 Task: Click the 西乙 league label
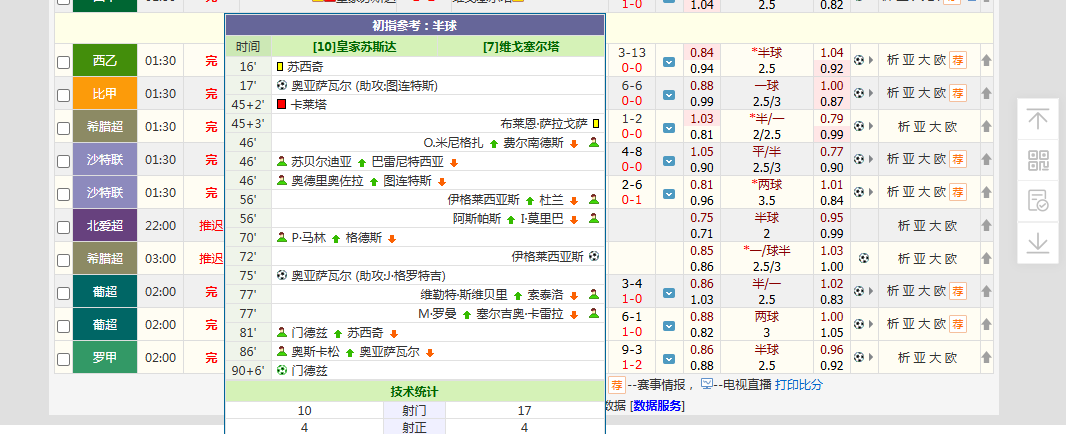tap(105, 61)
